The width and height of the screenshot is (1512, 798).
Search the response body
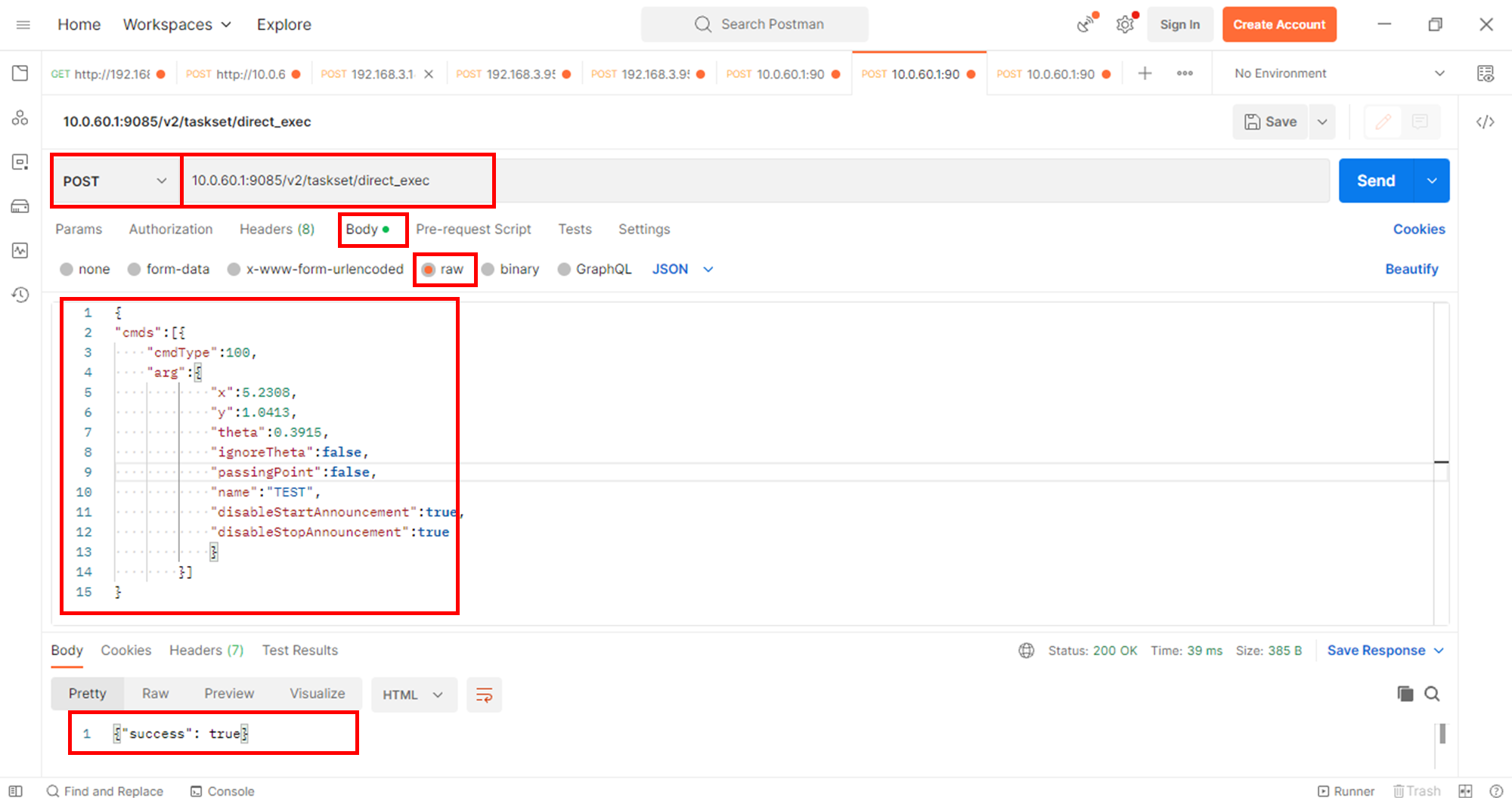(1432, 694)
